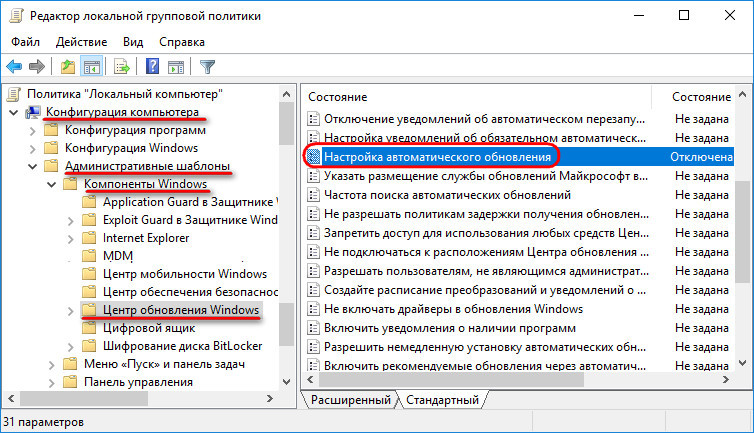Click the Up one level folder icon
Image resolution: width=754 pixels, height=433 pixels.
68,66
